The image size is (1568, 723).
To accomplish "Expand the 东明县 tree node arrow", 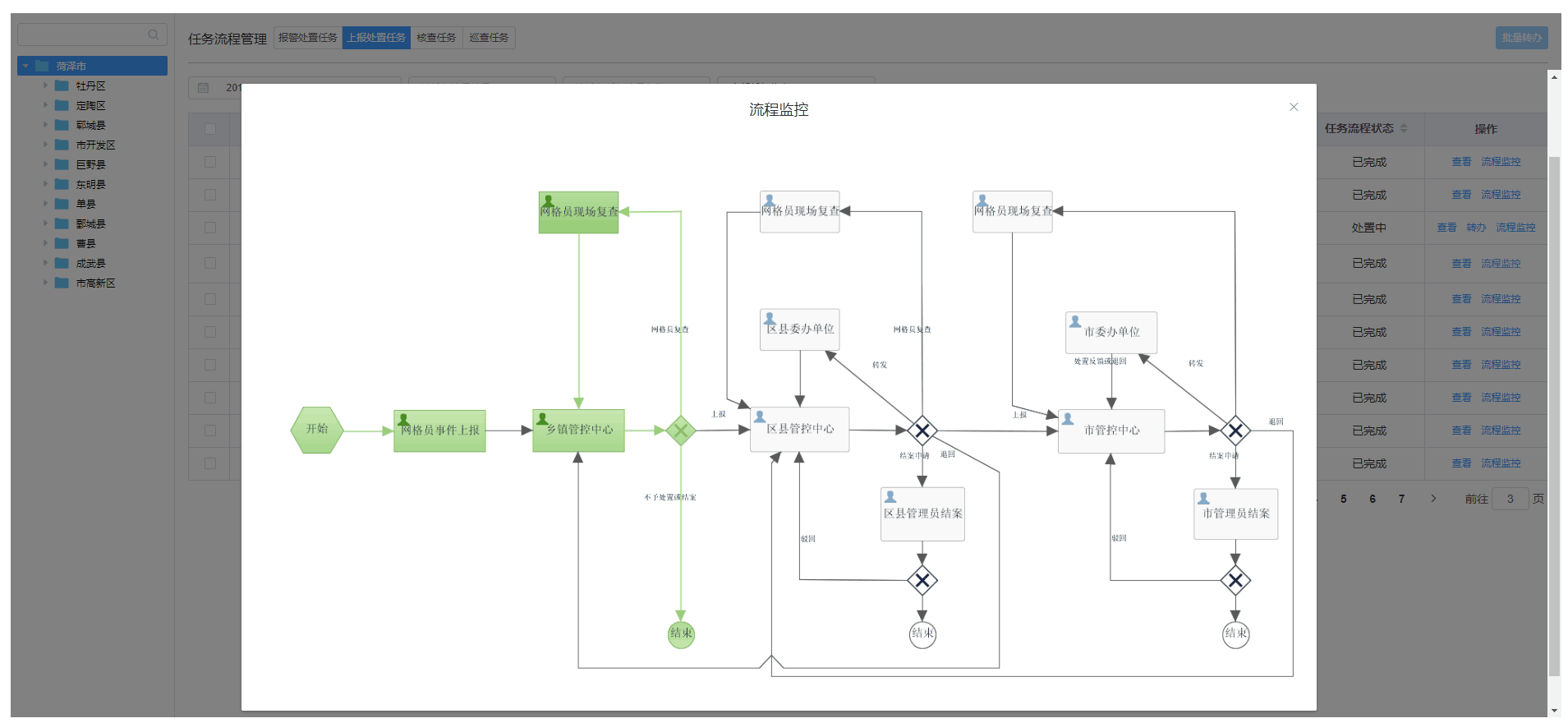I will point(45,184).
